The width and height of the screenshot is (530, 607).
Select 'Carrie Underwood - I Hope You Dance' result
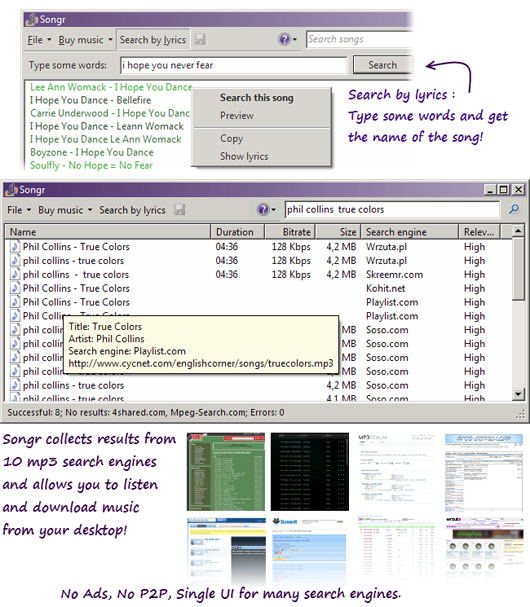point(110,113)
